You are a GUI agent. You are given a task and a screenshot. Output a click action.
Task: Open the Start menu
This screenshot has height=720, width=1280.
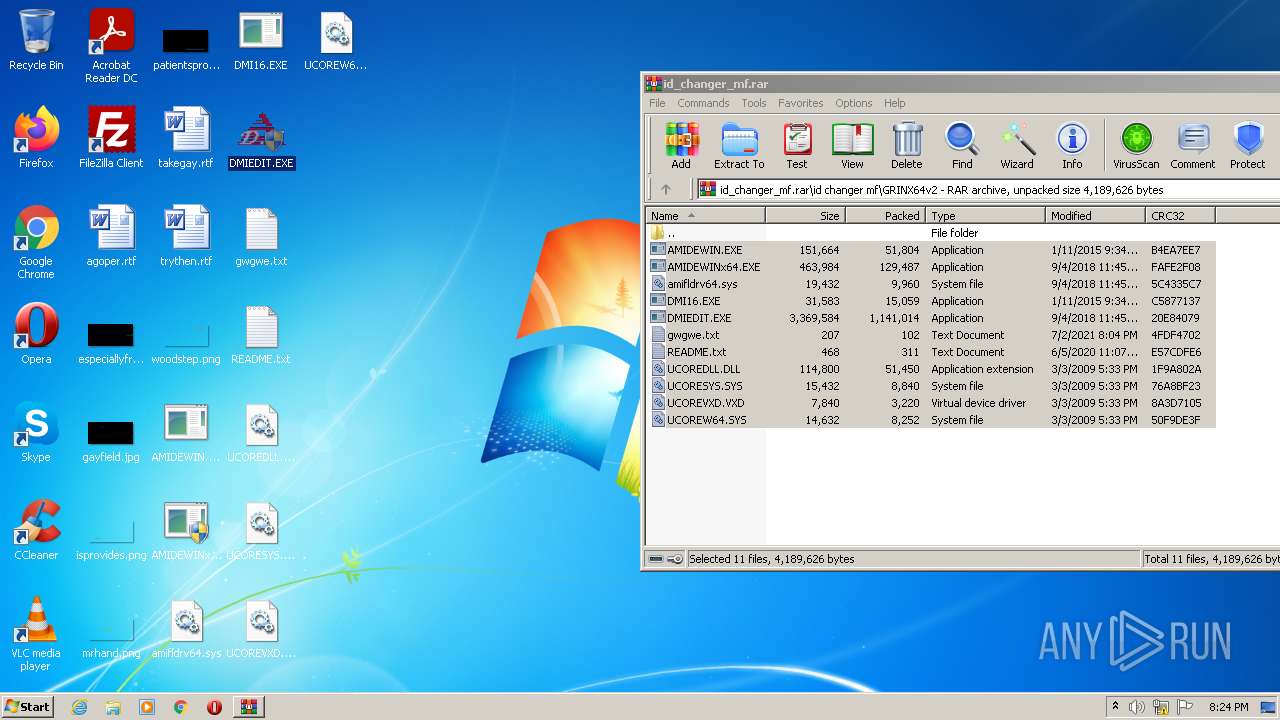click(27, 707)
